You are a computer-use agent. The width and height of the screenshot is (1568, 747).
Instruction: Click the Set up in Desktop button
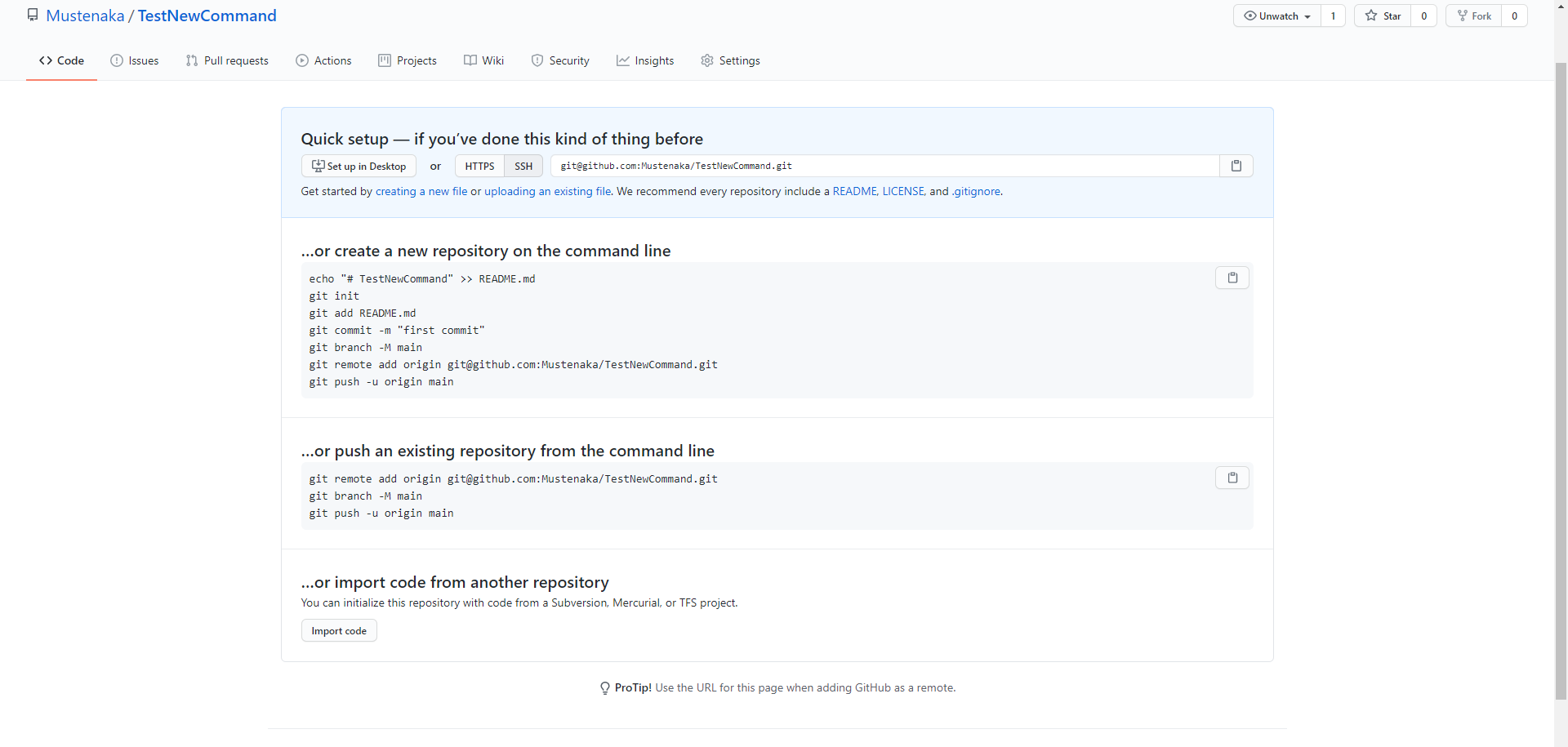click(x=359, y=166)
